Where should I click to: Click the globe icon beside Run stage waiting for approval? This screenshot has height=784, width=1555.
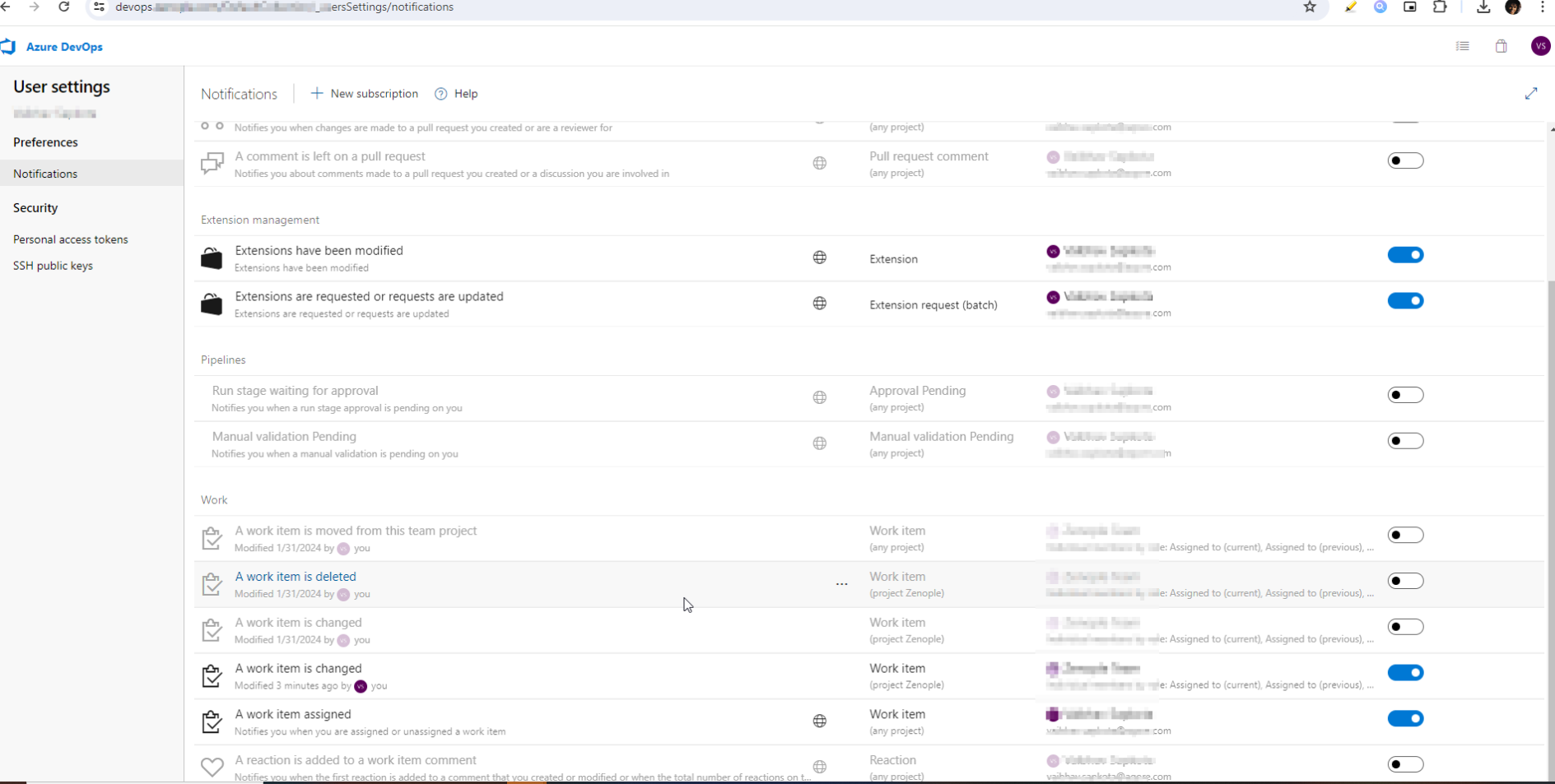click(820, 397)
